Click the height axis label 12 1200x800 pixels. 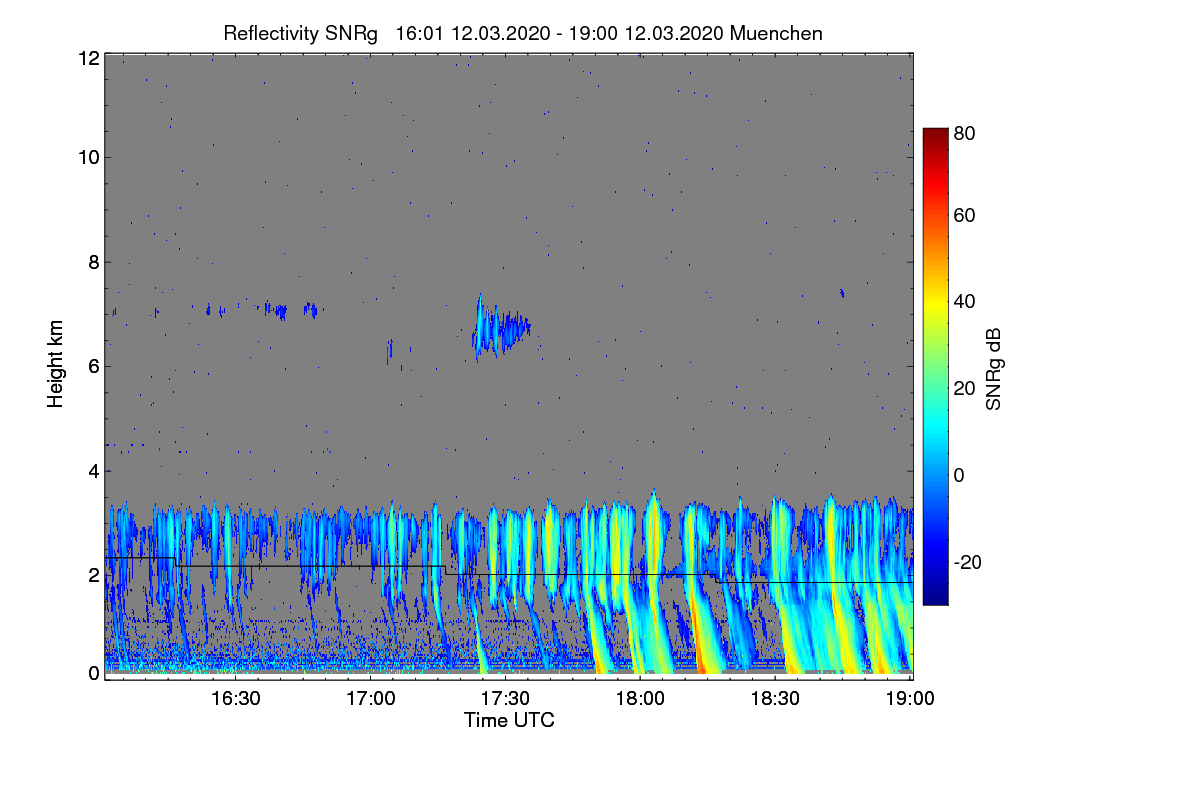pos(88,58)
